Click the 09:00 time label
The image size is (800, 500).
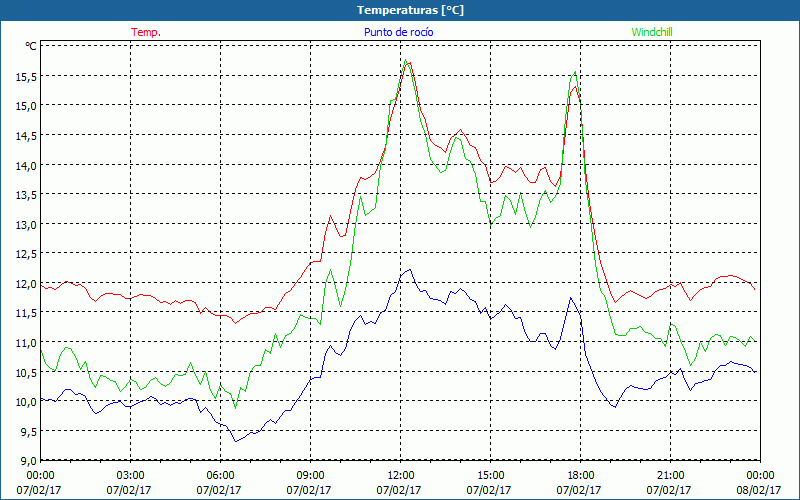click(311, 476)
